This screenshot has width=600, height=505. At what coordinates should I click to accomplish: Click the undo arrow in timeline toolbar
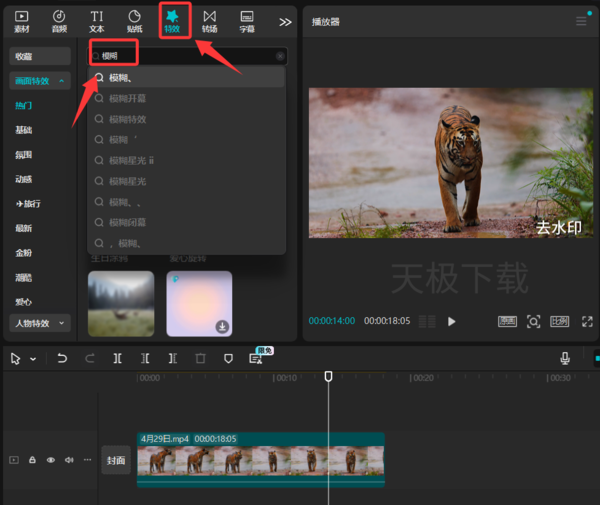pyautogui.click(x=62, y=358)
